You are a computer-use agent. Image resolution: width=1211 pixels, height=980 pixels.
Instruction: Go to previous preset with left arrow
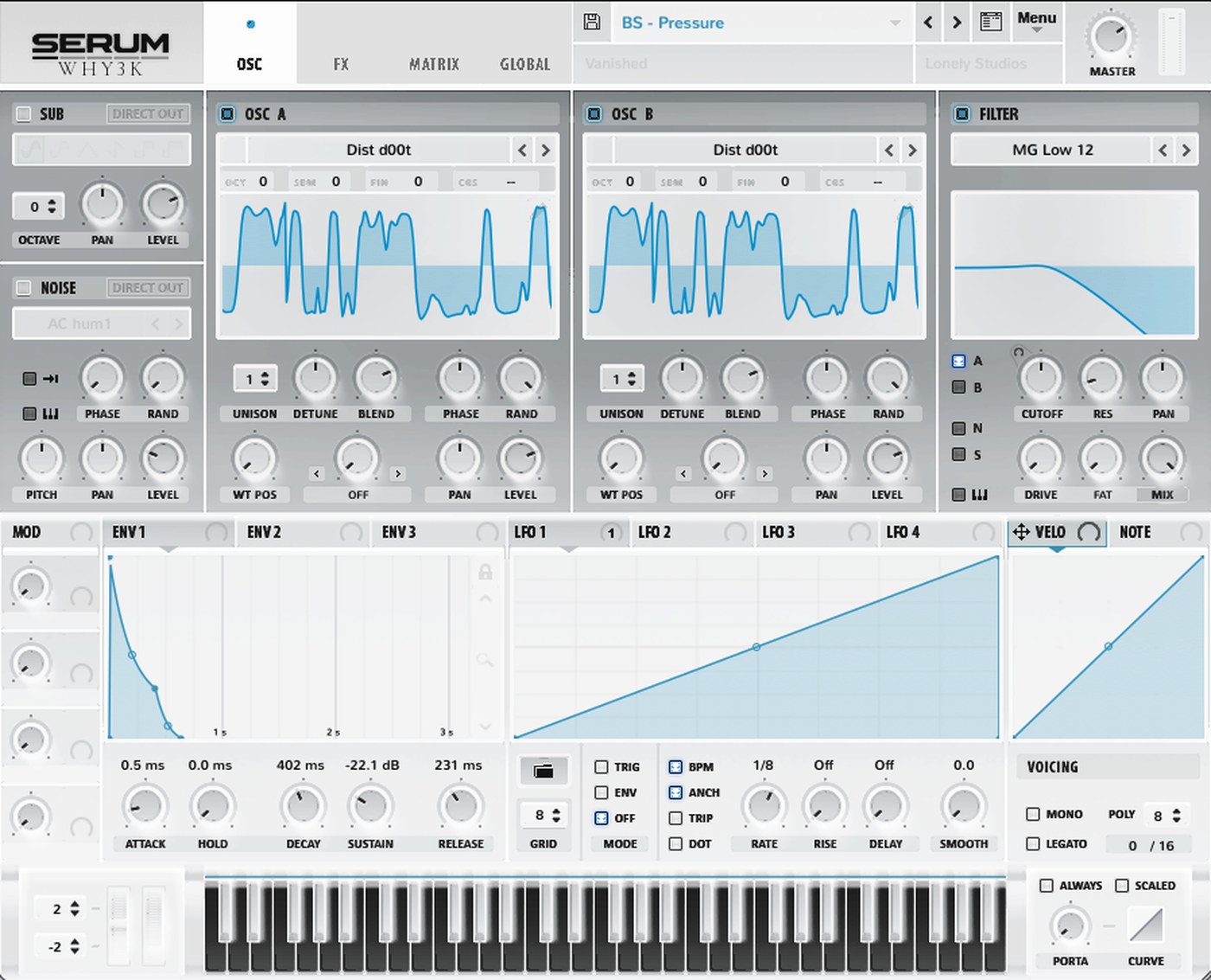(x=928, y=22)
